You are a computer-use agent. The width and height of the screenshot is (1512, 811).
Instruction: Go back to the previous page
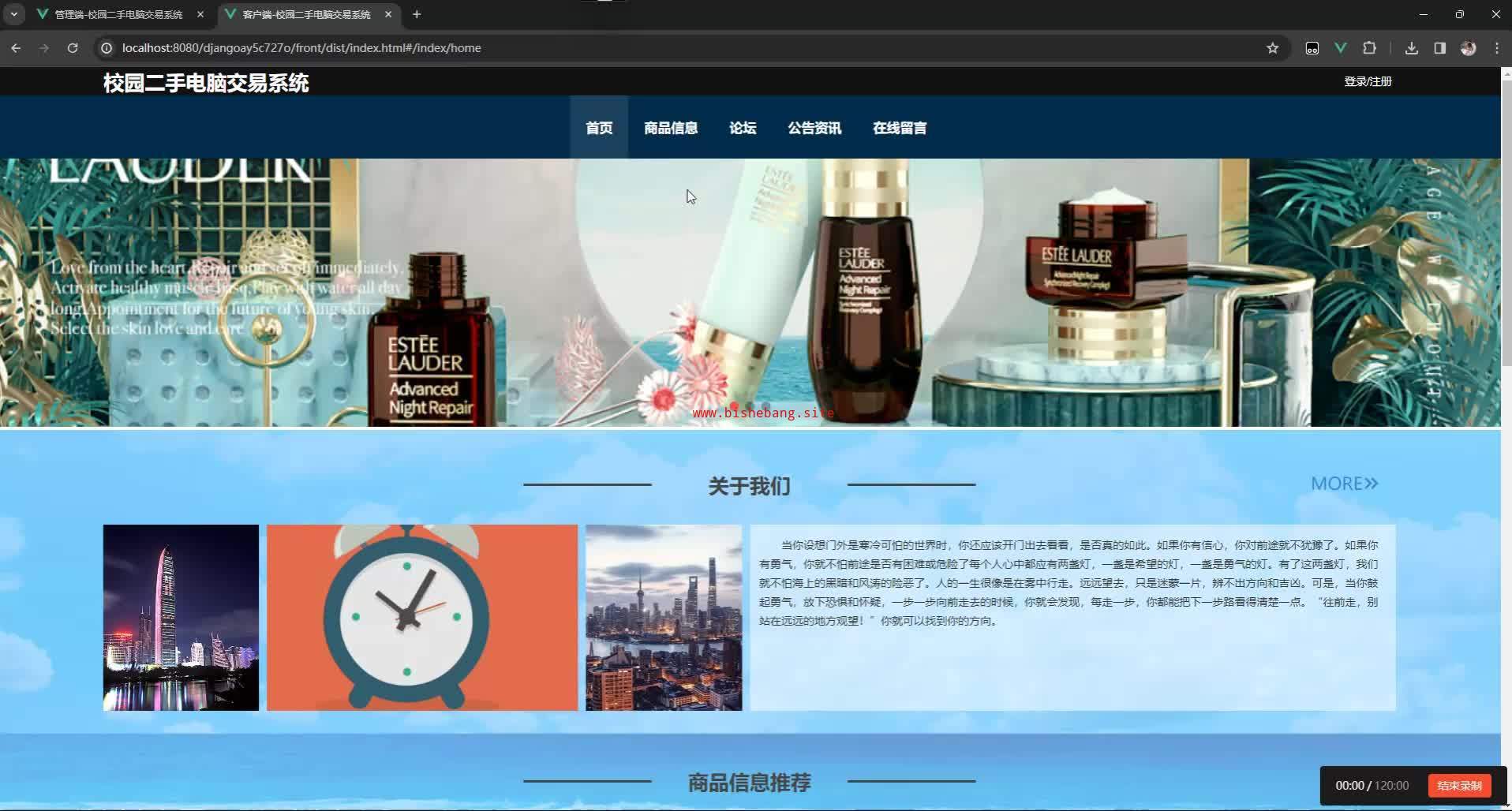(16, 48)
